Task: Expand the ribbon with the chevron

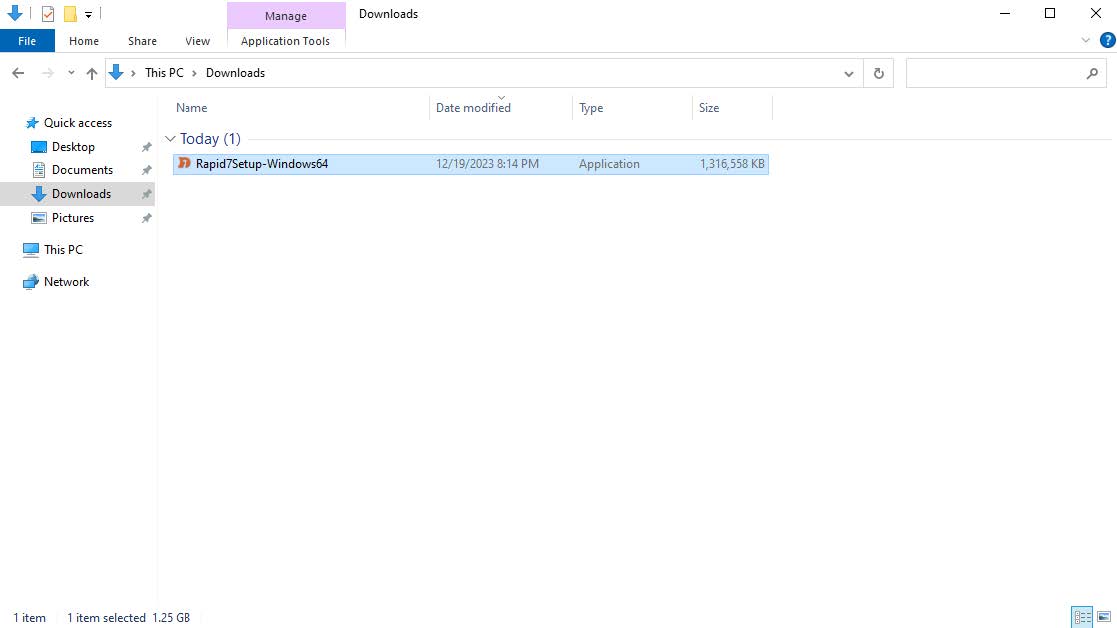Action: pyautogui.click(x=1085, y=41)
